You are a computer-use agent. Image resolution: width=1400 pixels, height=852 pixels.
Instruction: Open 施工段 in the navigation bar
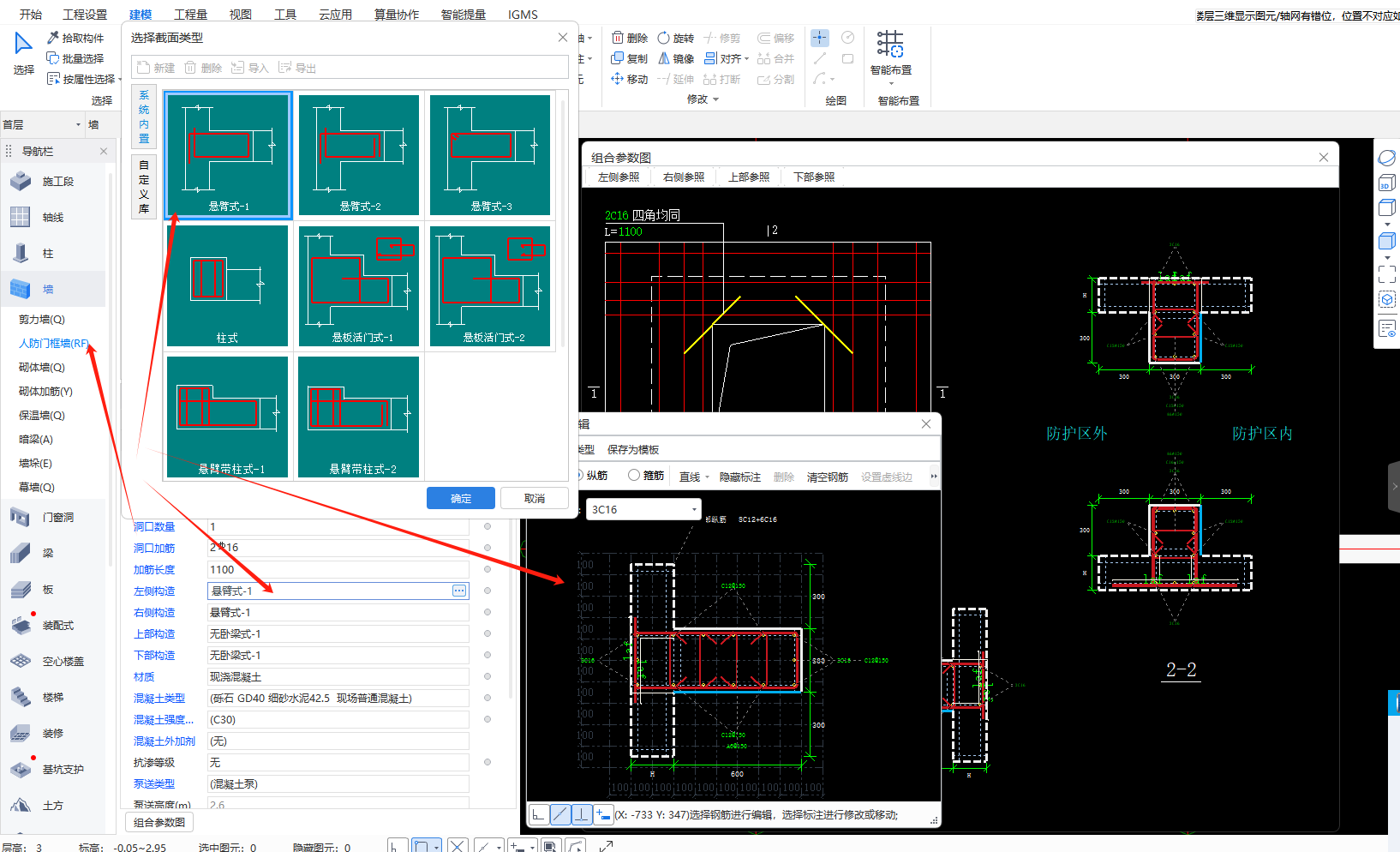tap(53, 182)
